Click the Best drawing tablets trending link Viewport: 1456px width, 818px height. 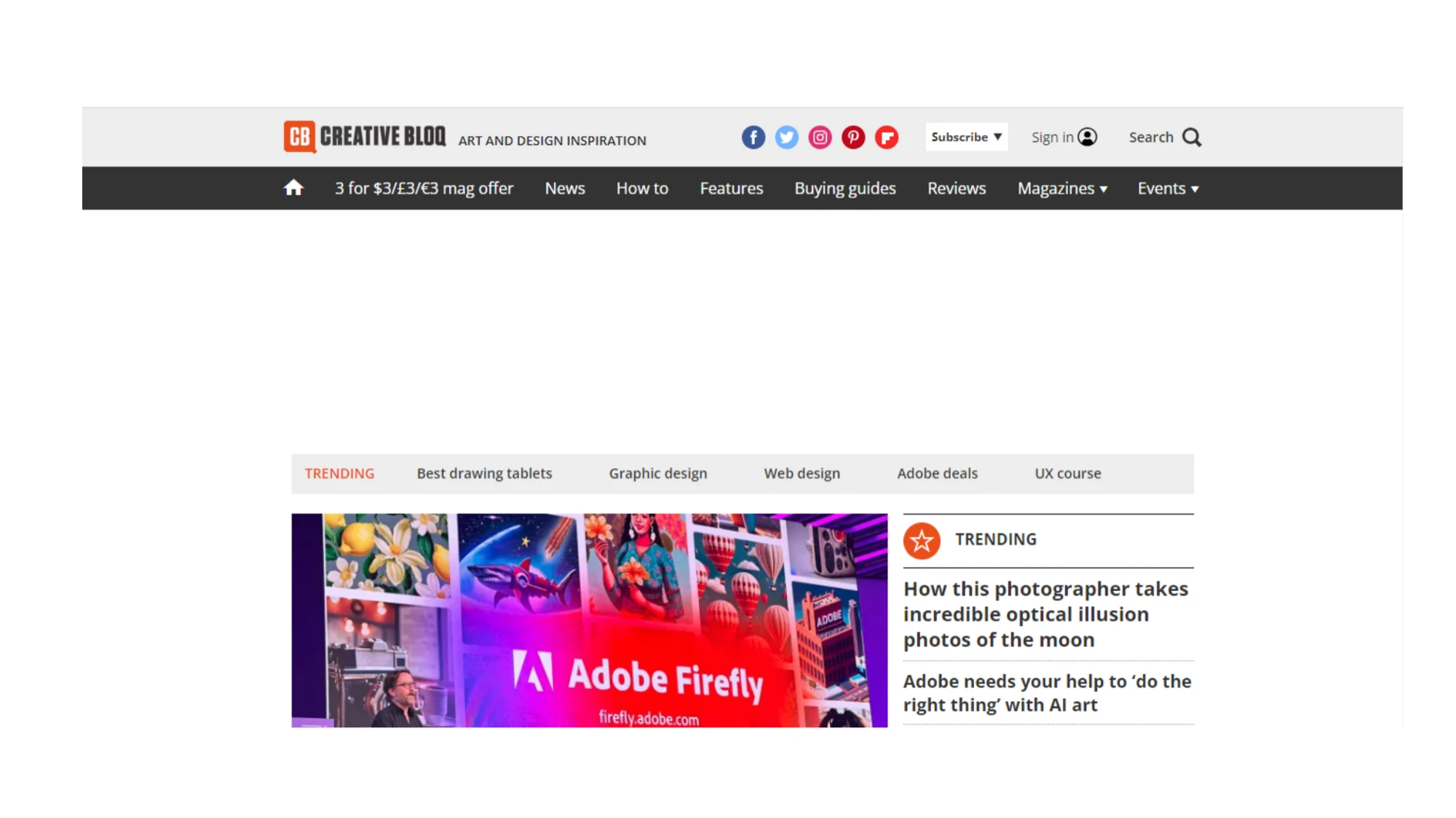pyautogui.click(x=484, y=474)
